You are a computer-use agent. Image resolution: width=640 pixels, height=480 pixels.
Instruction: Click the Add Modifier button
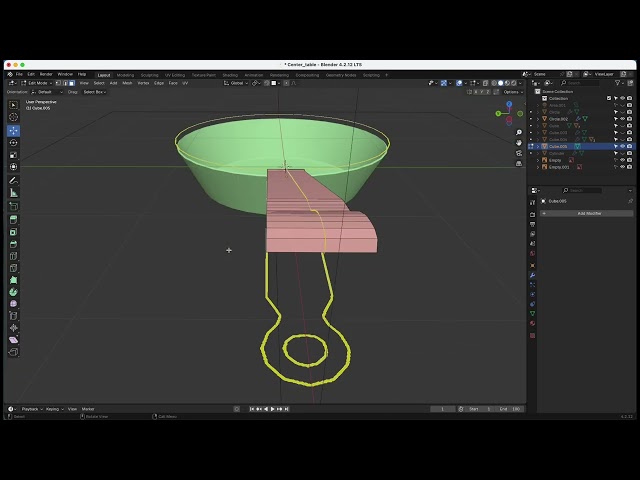[x=587, y=213]
